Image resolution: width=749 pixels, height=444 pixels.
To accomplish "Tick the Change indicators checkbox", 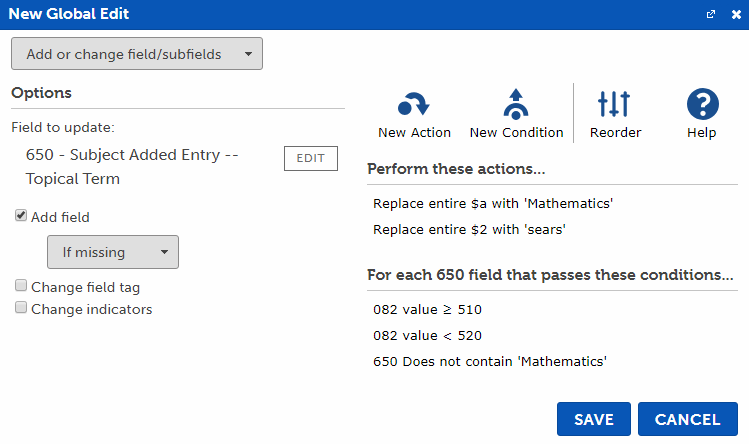I will (x=21, y=309).
